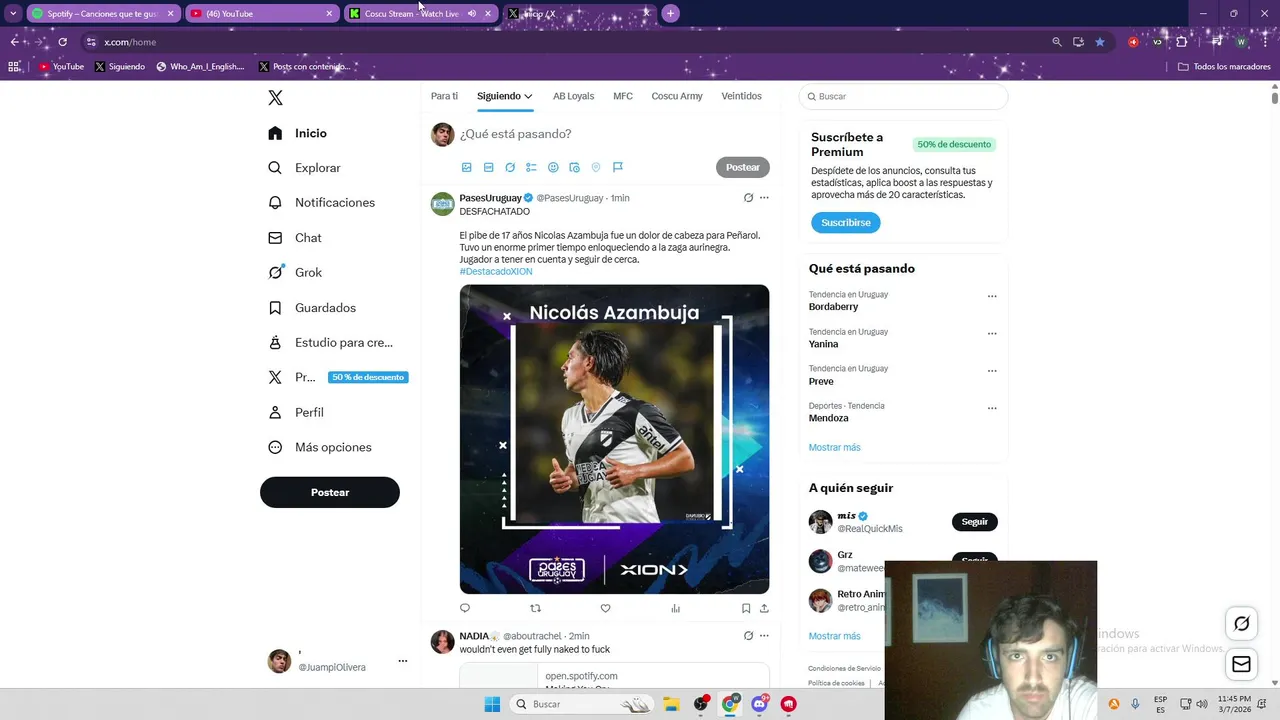This screenshot has height=720, width=1280.
Task: Open more options for Yanina trend
Action: pos(992,334)
